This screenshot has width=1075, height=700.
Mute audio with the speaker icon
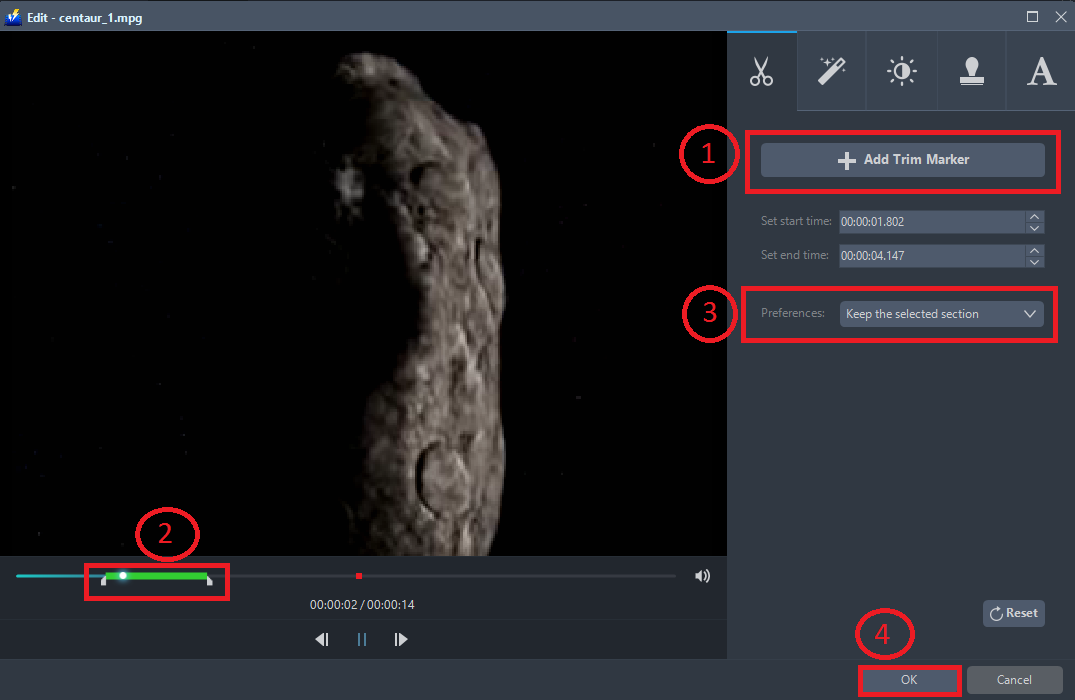click(x=703, y=576)
